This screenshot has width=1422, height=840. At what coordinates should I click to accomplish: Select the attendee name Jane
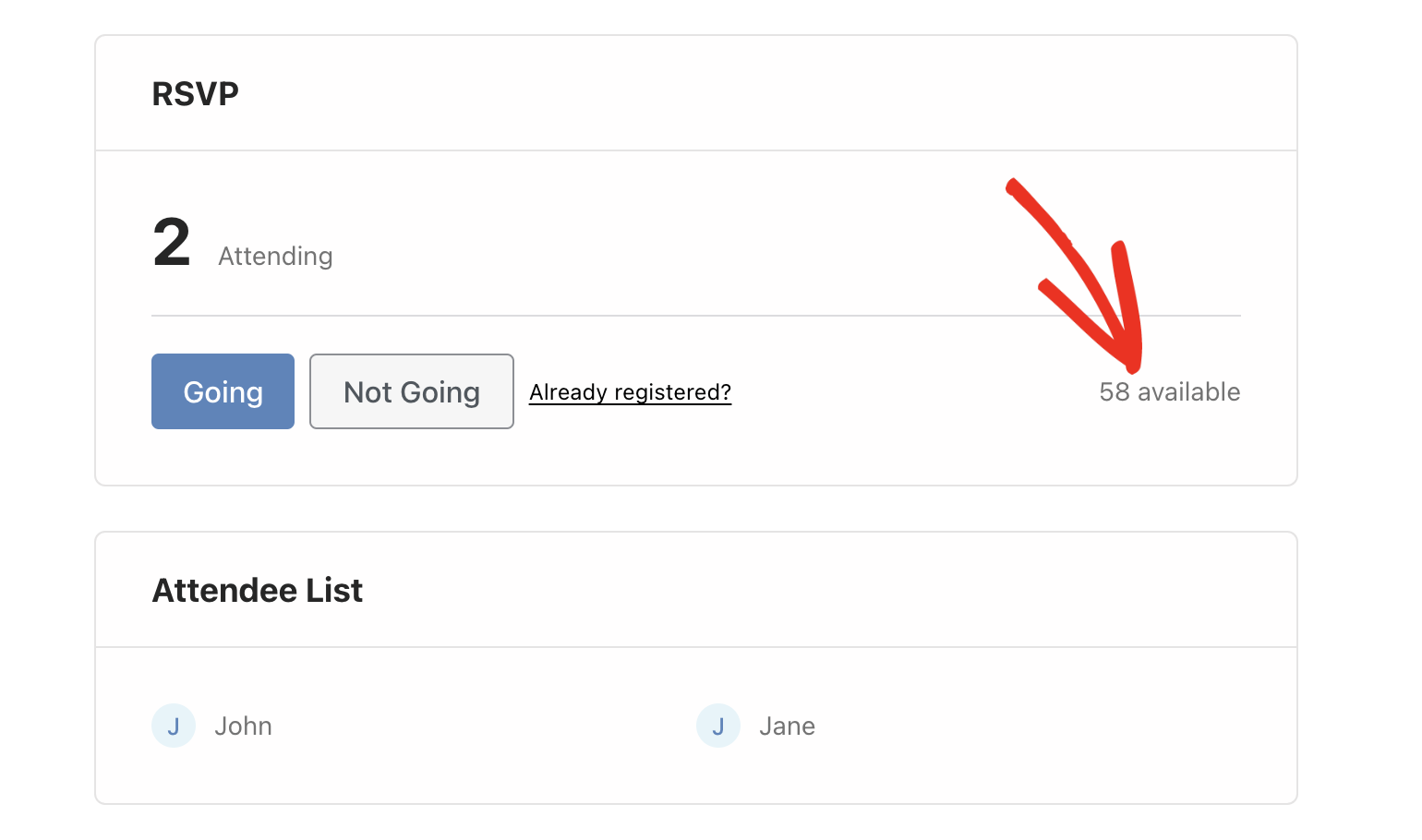click(x=788, y=726)
